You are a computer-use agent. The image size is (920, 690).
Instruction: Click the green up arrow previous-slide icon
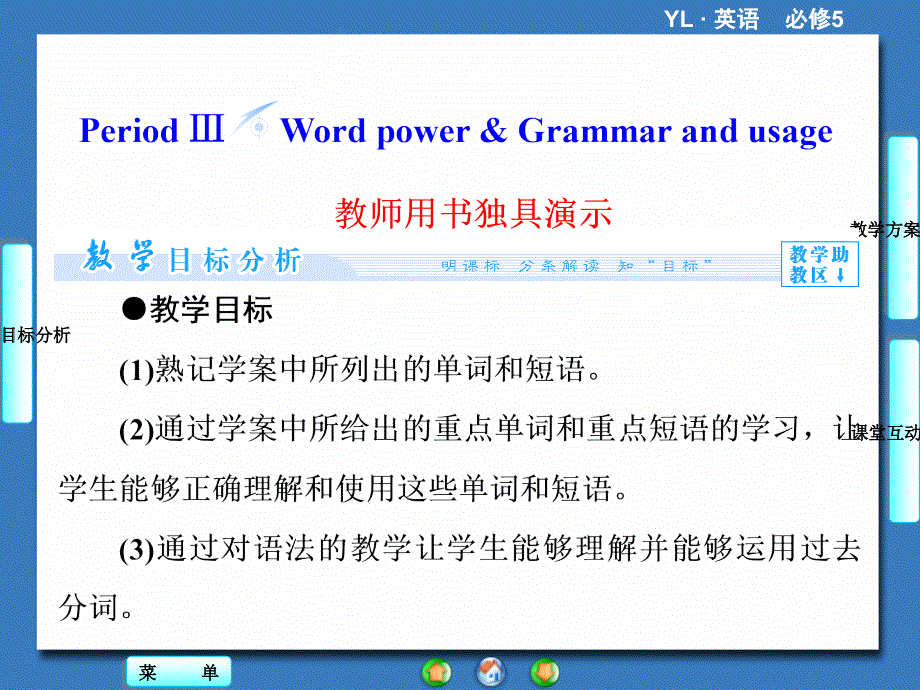(437, 672)
